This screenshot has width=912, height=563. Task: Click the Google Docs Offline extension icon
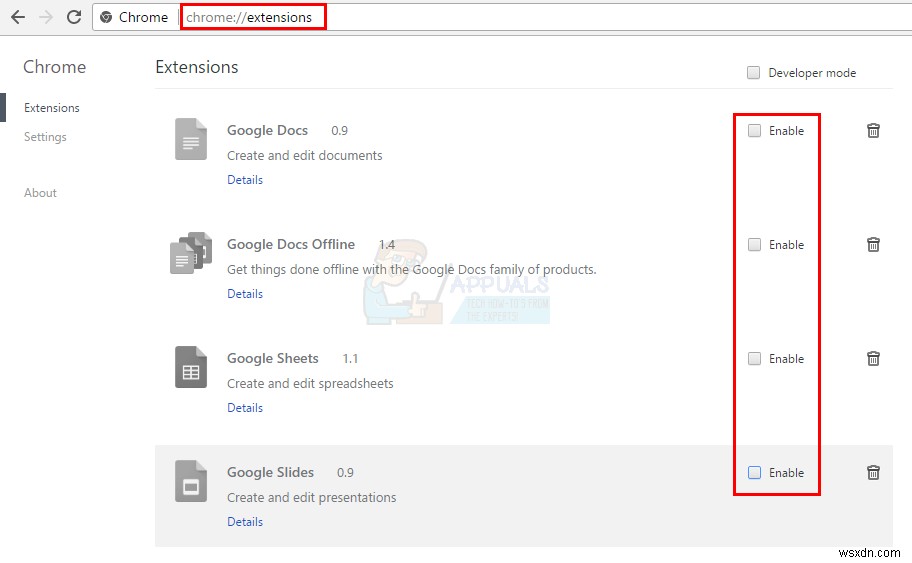(191, 253)
